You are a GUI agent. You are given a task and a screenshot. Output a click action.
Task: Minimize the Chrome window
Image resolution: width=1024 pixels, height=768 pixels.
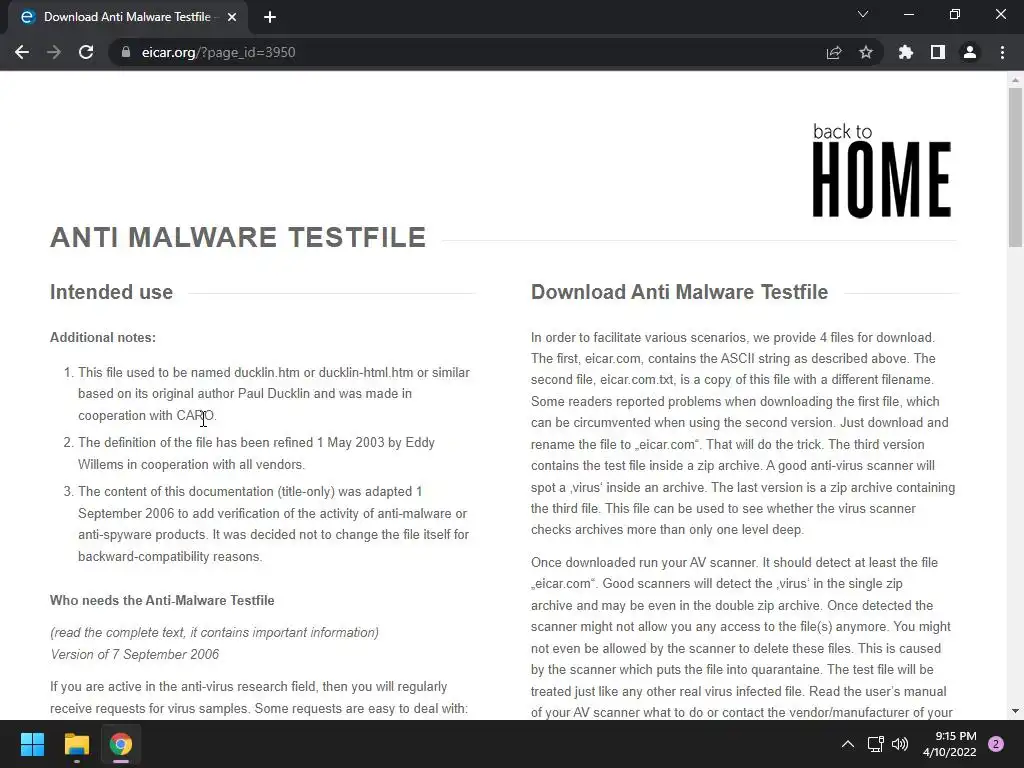click(x=908, y=14)
